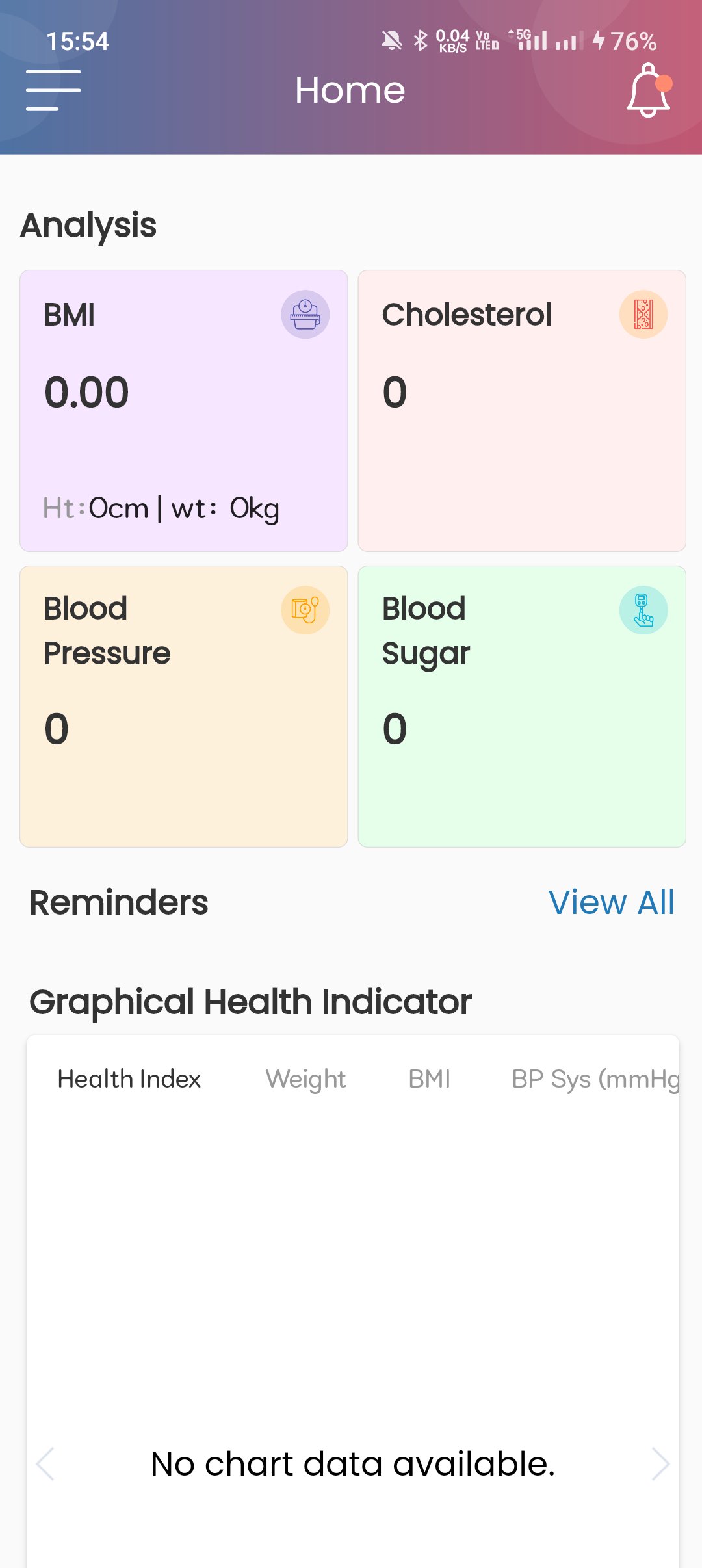Tap the Cholesterol card icon
The height and width of the screenshot is (1568, 702).
643,315
